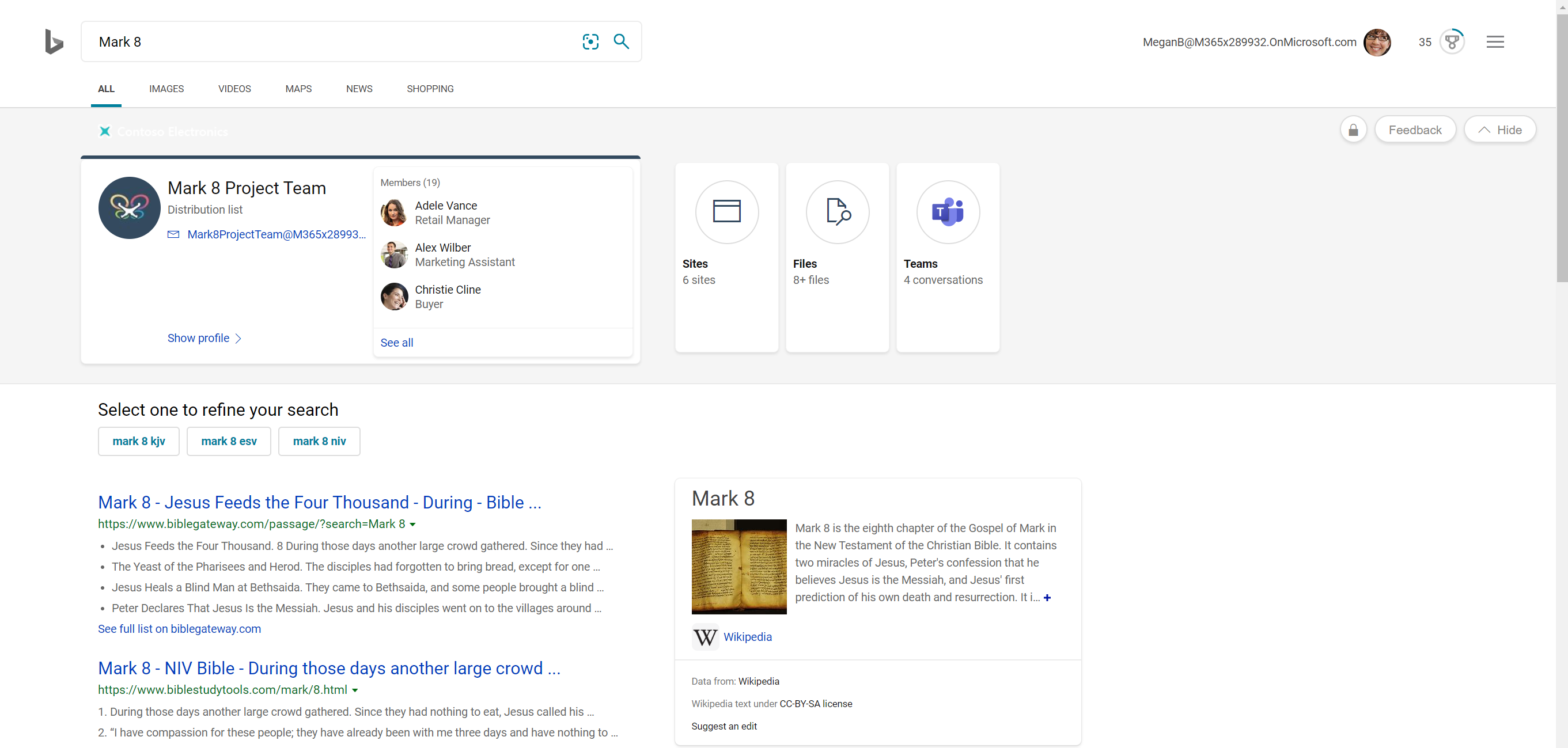Click the MeganB account email
This screenshot has height=748, width=1568.
tap(1249, 42)
